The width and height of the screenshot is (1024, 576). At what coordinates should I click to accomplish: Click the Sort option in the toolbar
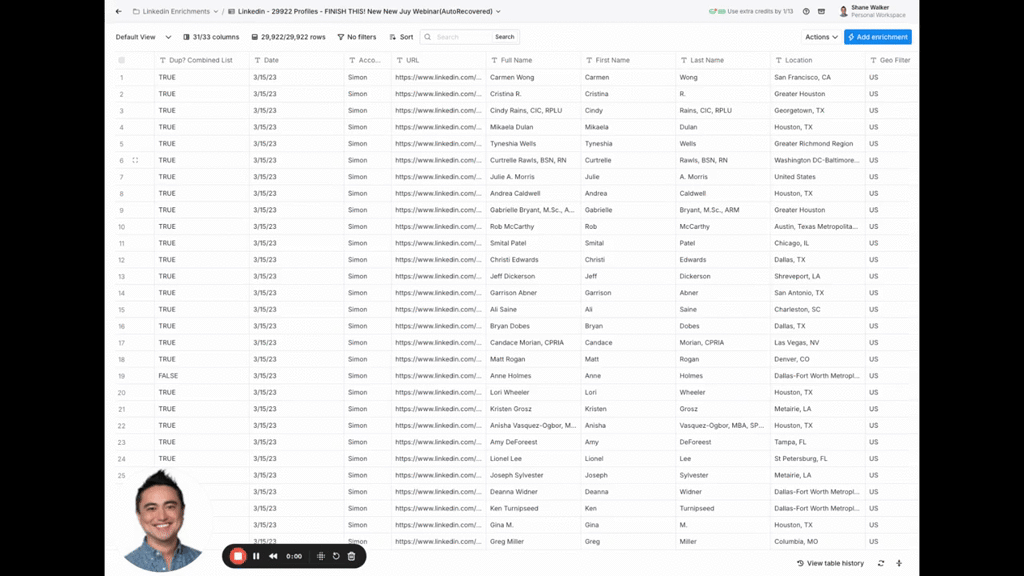pyautogui.click(x=400, y=37)
